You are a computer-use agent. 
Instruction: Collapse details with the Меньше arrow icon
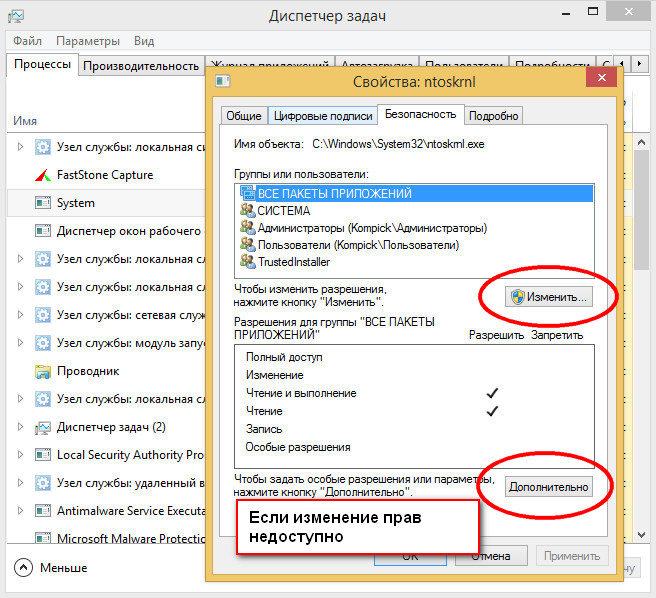[x=23, y=568]
